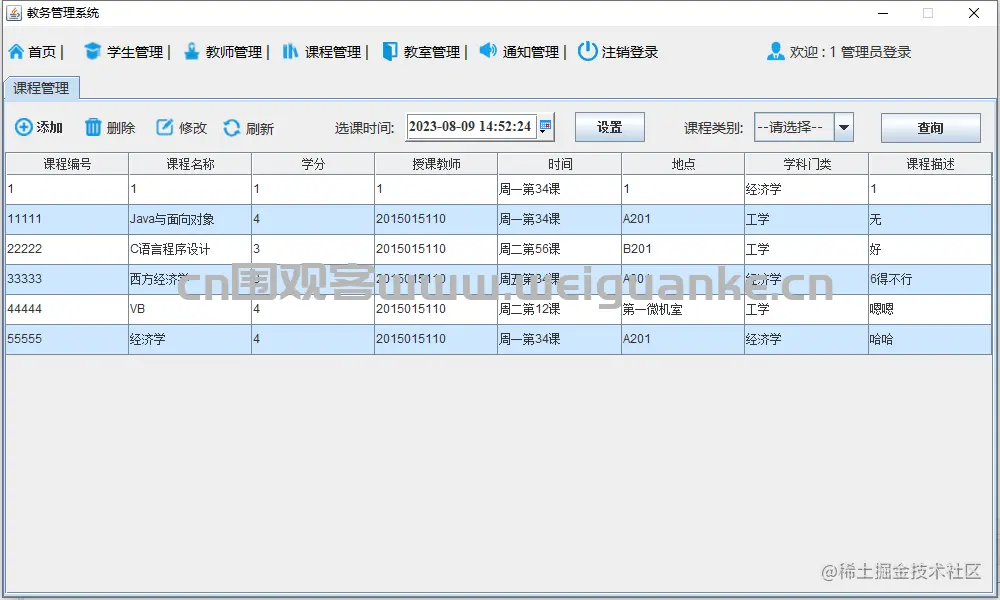1000x600 pixels.
Task: Expand the 课程类别 dropdown arrow
Action: pyautogui.click(x=844, y=127)
